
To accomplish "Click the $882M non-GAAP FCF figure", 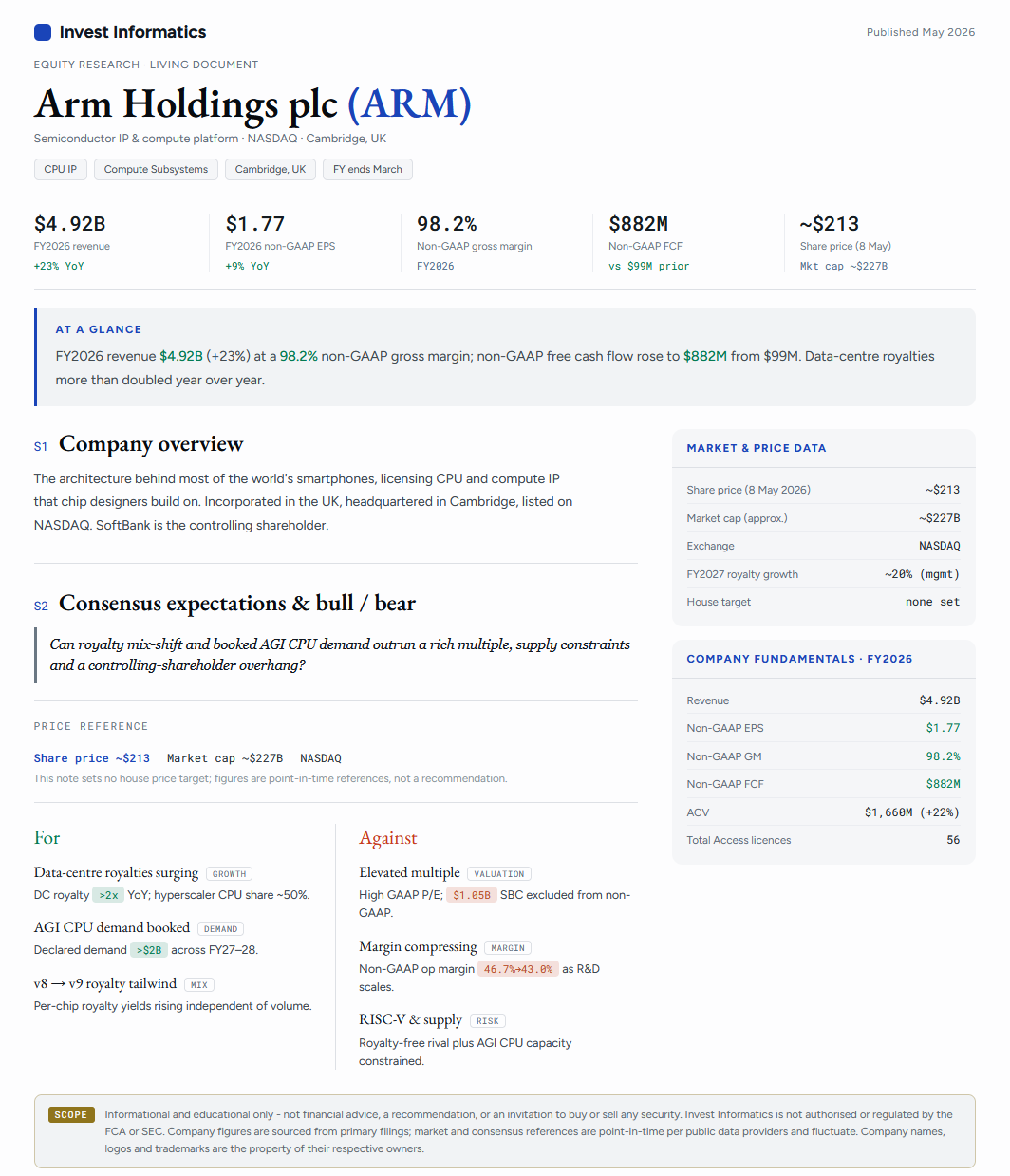I will click(x=638, y=224).
